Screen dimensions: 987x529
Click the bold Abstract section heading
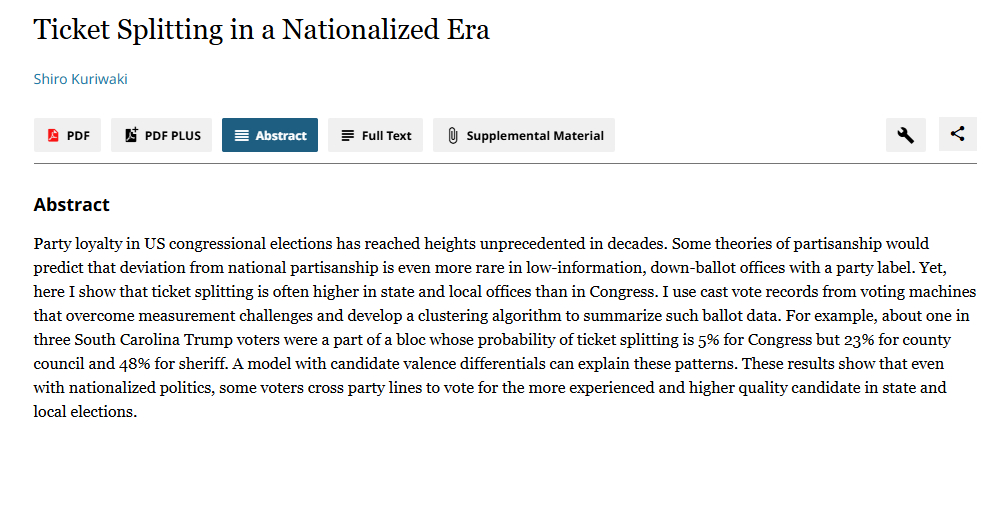click(x=71, y=205)
